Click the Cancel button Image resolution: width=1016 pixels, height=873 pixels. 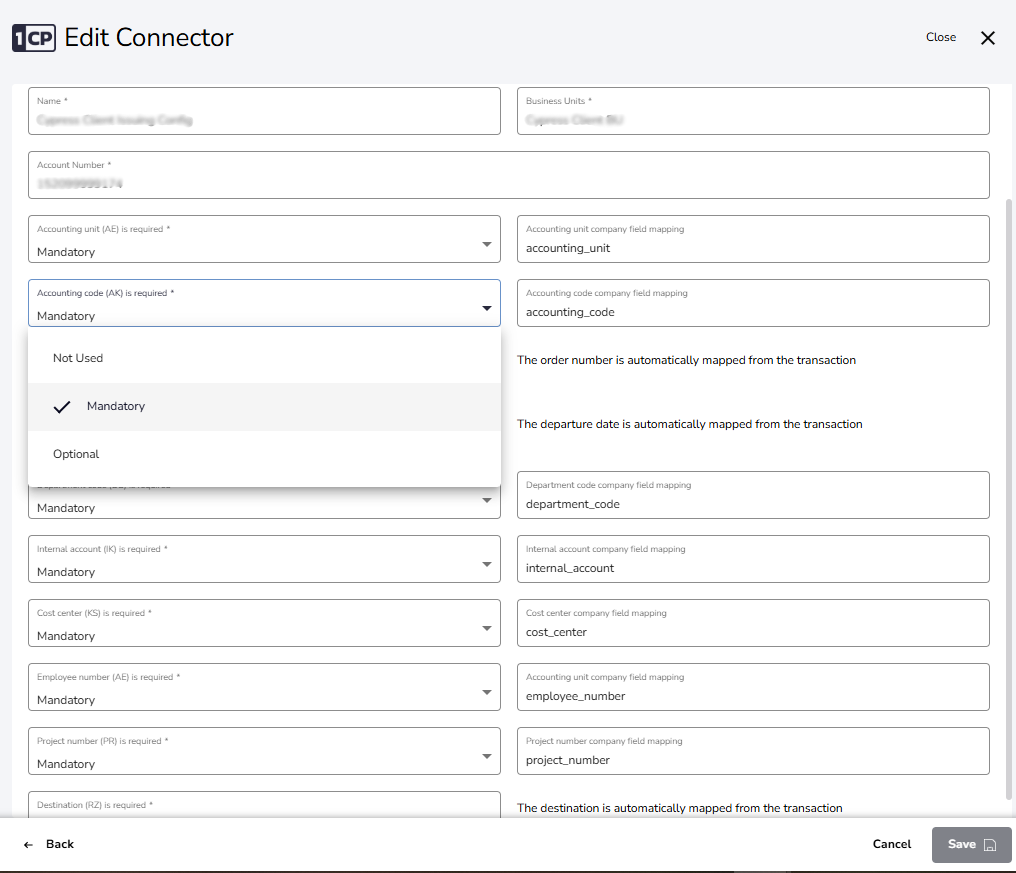coord(891,844)
